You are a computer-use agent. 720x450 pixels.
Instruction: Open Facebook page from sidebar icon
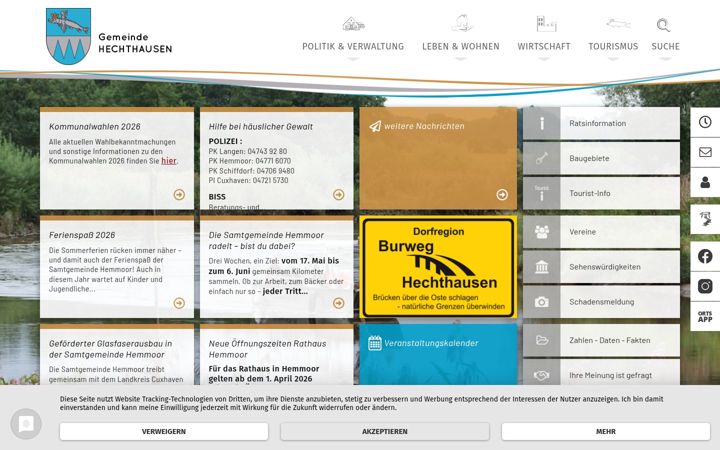705,256
